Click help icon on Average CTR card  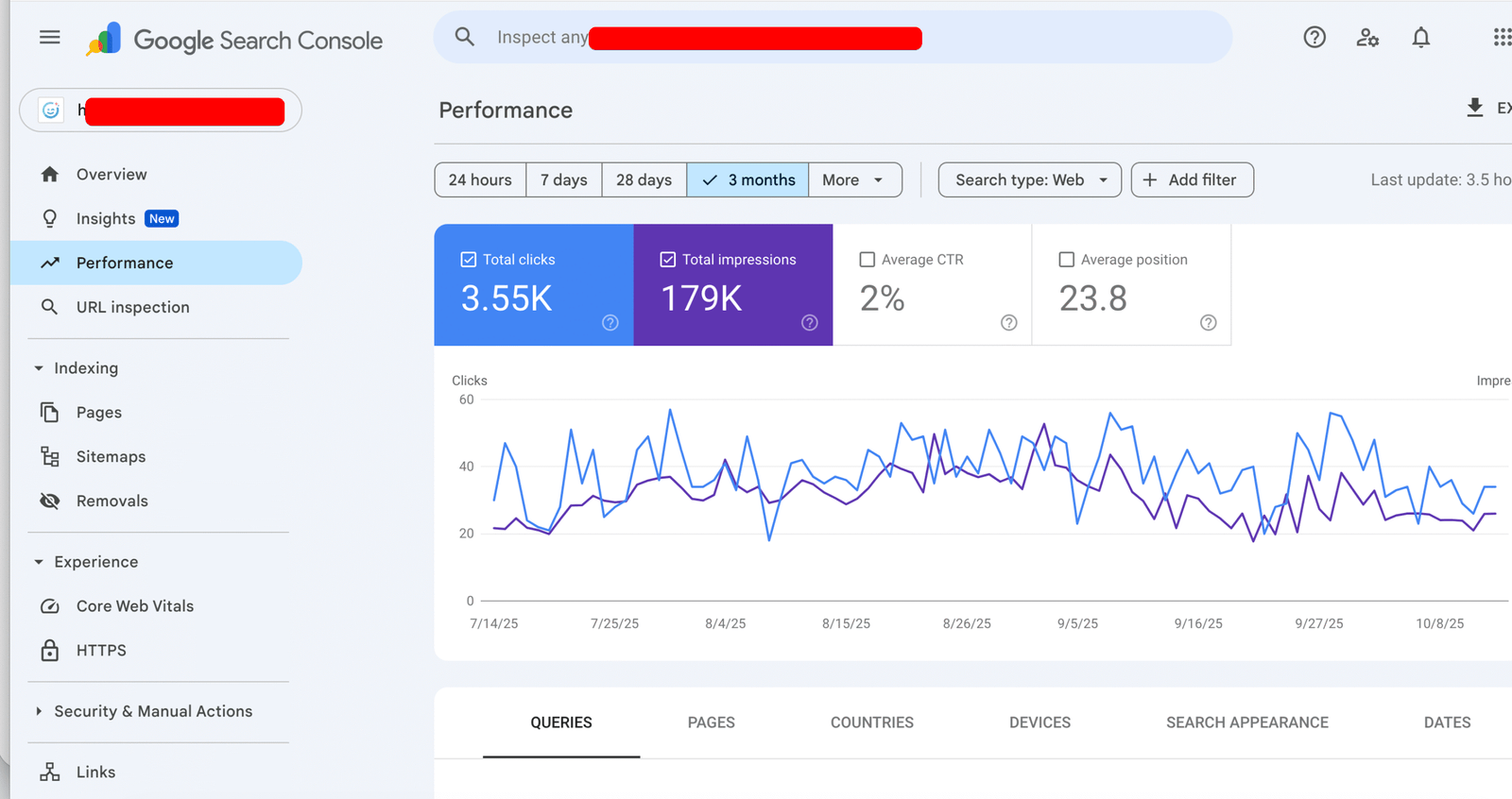pyautogui.click(x=1008, y=323)
